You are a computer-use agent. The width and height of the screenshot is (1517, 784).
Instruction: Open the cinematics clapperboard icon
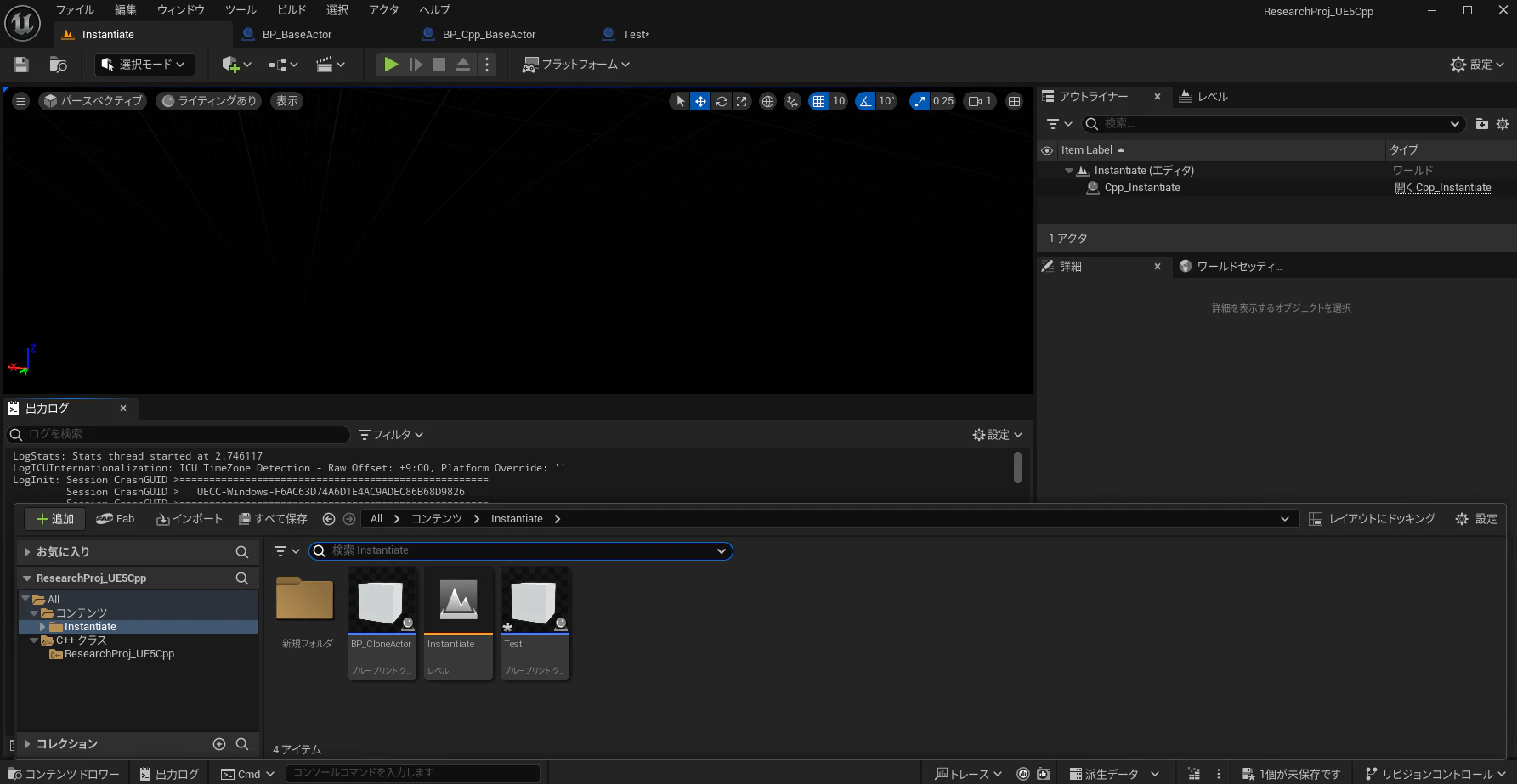coord(330,65)
